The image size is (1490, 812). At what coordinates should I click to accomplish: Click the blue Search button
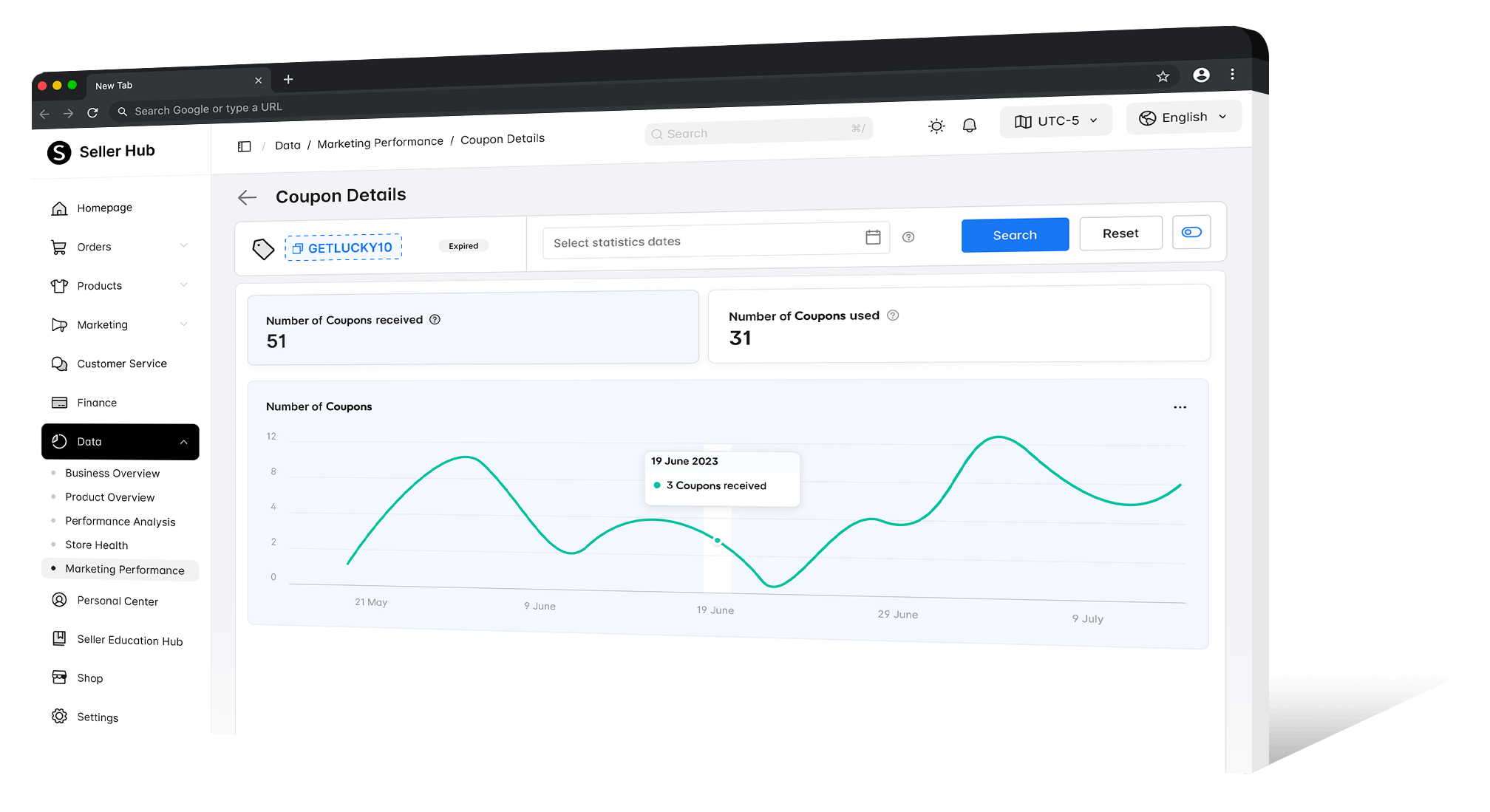point(1014,235)
